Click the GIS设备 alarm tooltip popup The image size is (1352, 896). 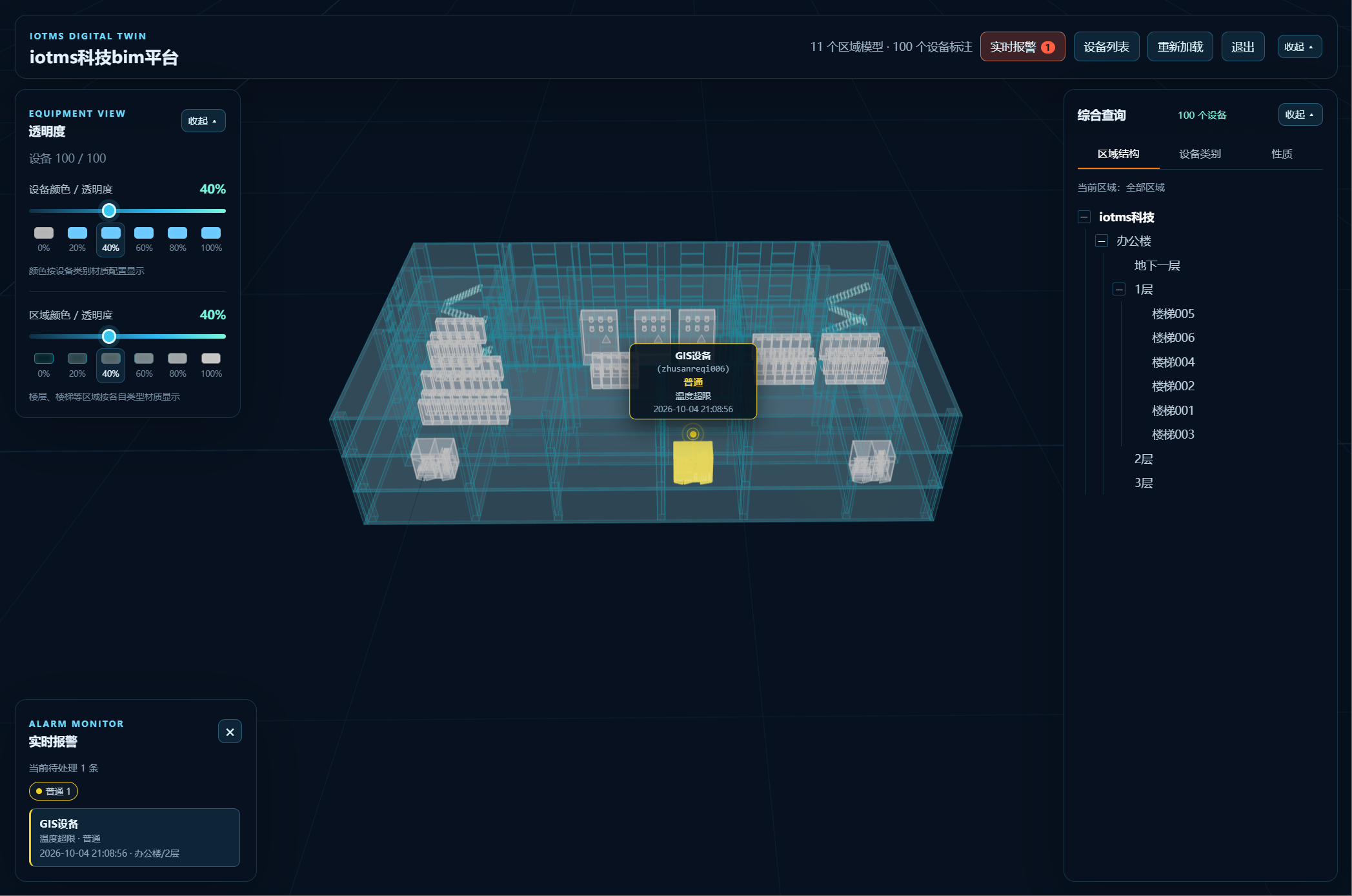[693, 381]
